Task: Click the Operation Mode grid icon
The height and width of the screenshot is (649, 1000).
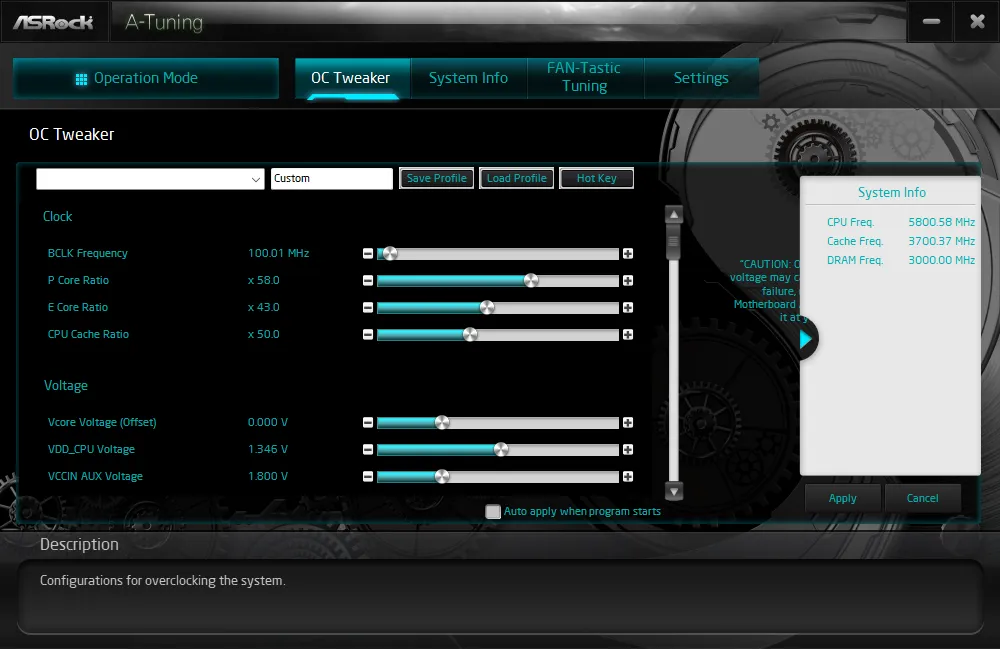Action: coord(81,79)
